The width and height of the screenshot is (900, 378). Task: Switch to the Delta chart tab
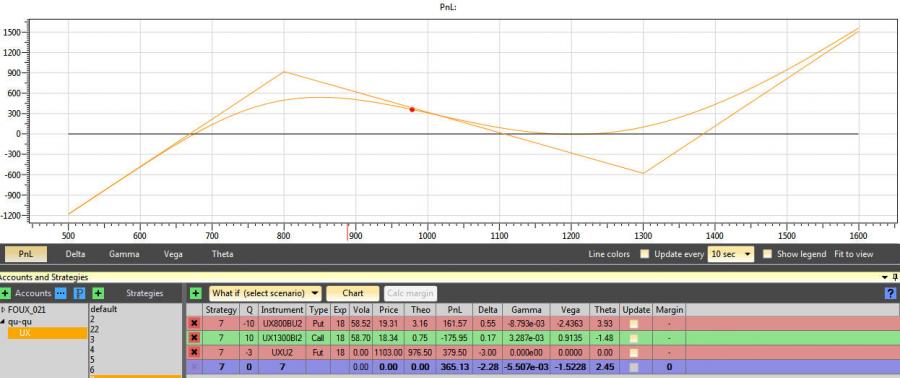point(75,254)
